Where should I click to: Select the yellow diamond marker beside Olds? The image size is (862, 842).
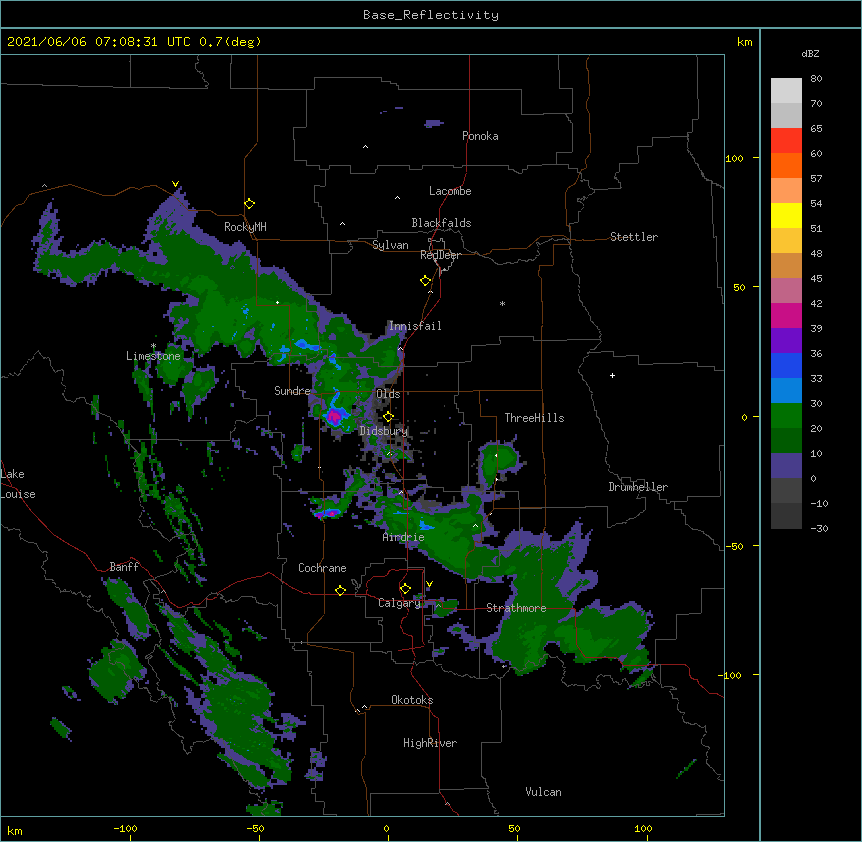(x=388, y=417)
